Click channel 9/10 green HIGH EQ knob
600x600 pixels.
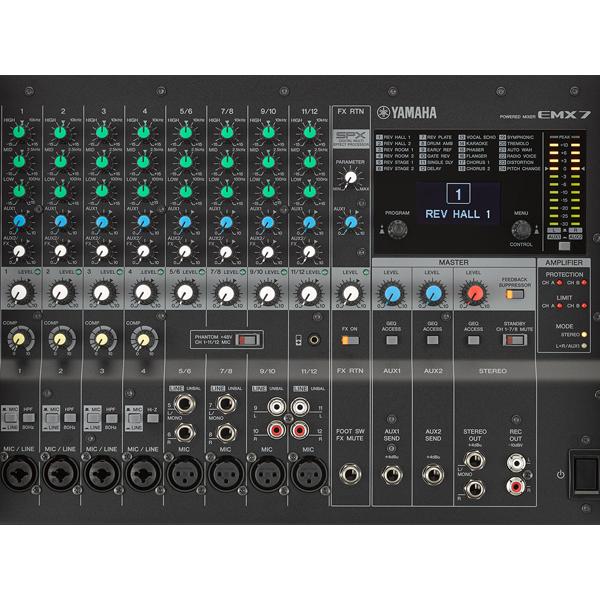coord(268,132)
